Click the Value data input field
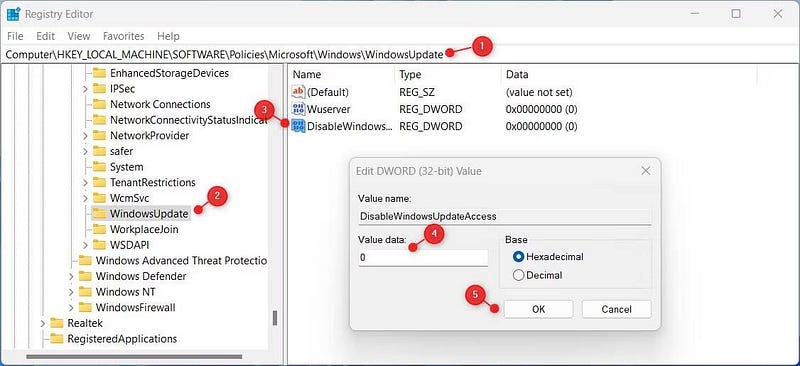Image resolution: width=800 pixels, height=366 pixels. pos(423,258)
